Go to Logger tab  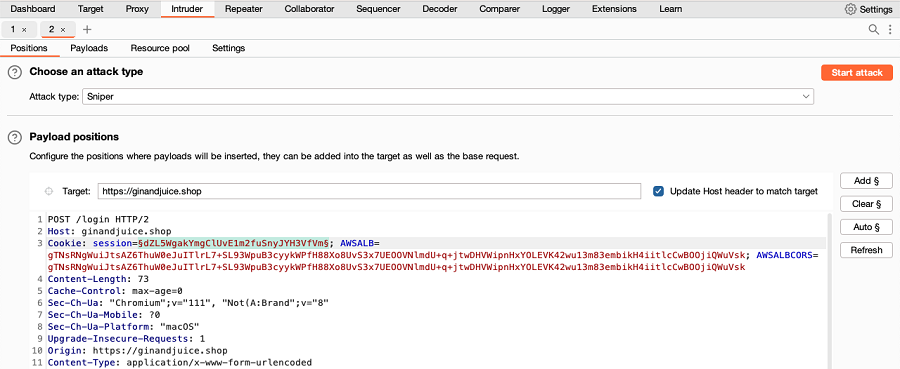(x=556, y=9)
